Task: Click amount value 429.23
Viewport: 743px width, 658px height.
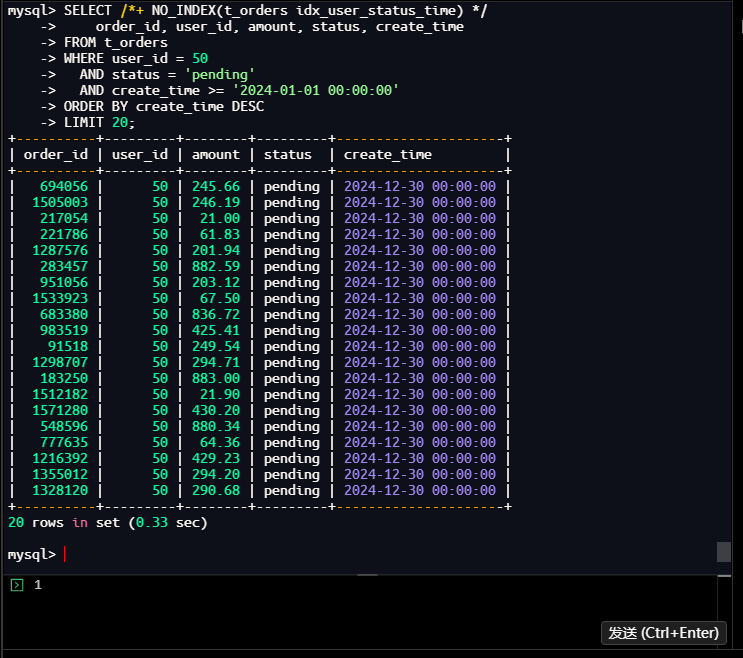Action: (216, 459)
